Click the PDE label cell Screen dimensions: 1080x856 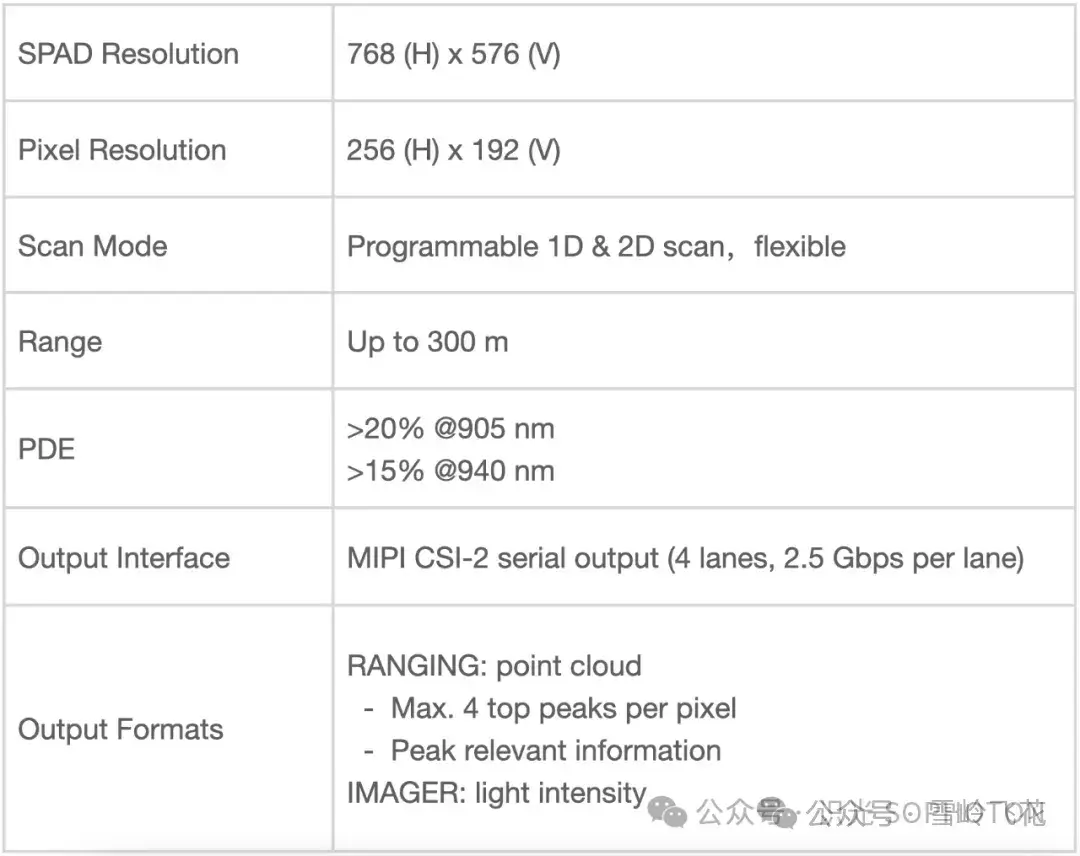46,449
